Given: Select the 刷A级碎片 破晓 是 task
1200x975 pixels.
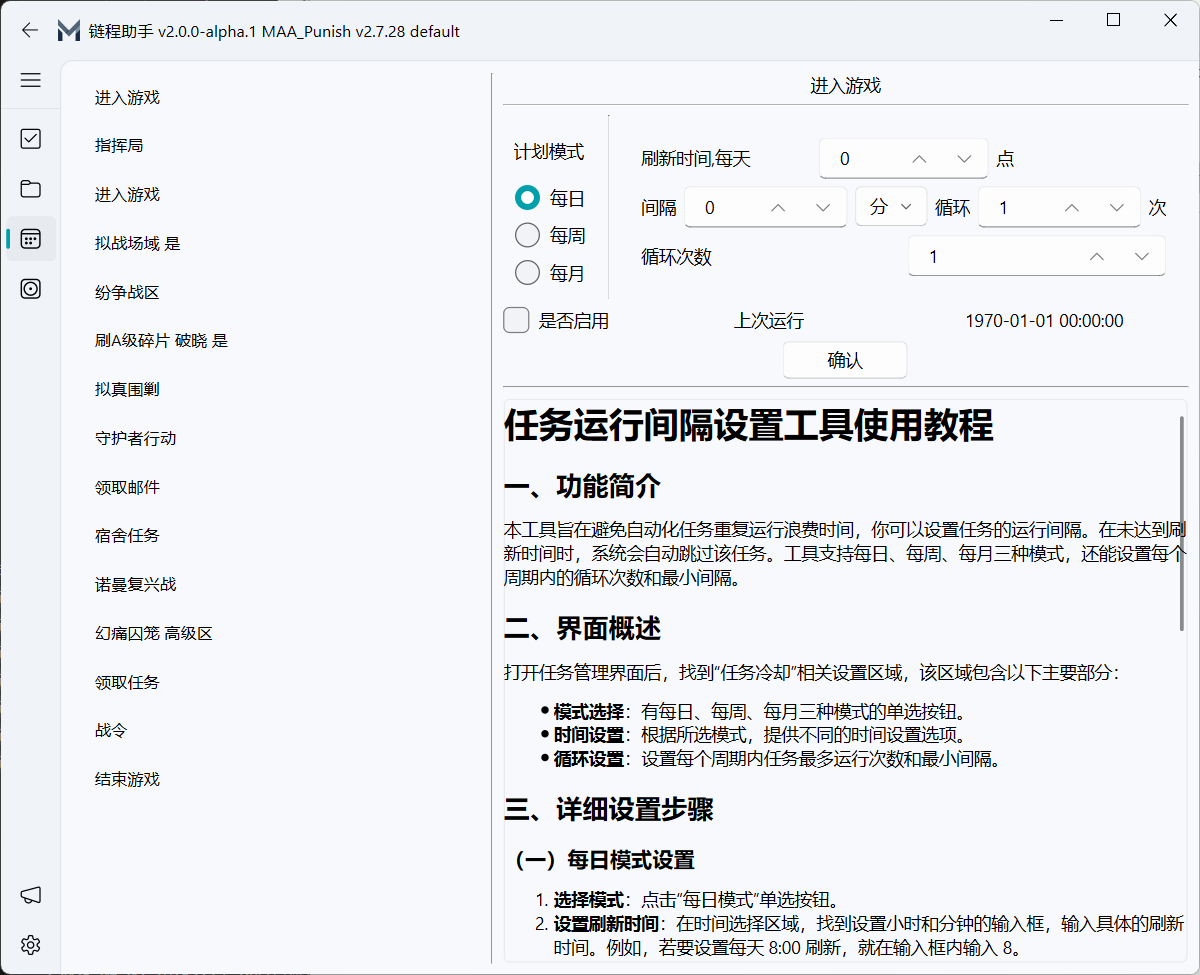Looking at the screenshot, I should coord(161,341).
